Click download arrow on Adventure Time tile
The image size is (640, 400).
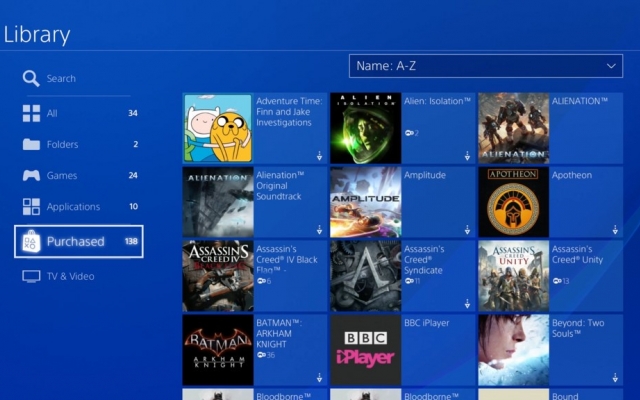(x=319, y=156)
